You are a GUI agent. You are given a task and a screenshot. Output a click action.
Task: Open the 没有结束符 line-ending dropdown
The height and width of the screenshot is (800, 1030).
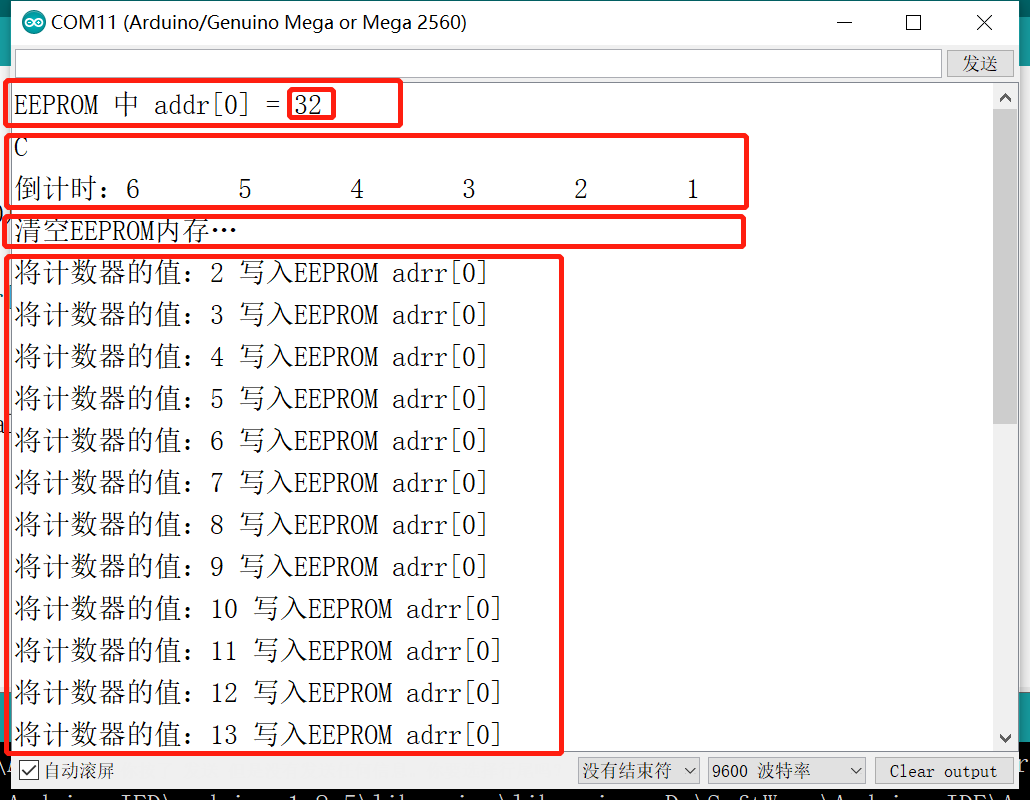(x=638, y=770)
